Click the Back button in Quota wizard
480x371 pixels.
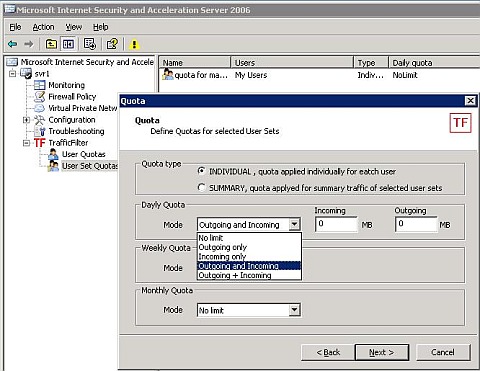328,352
